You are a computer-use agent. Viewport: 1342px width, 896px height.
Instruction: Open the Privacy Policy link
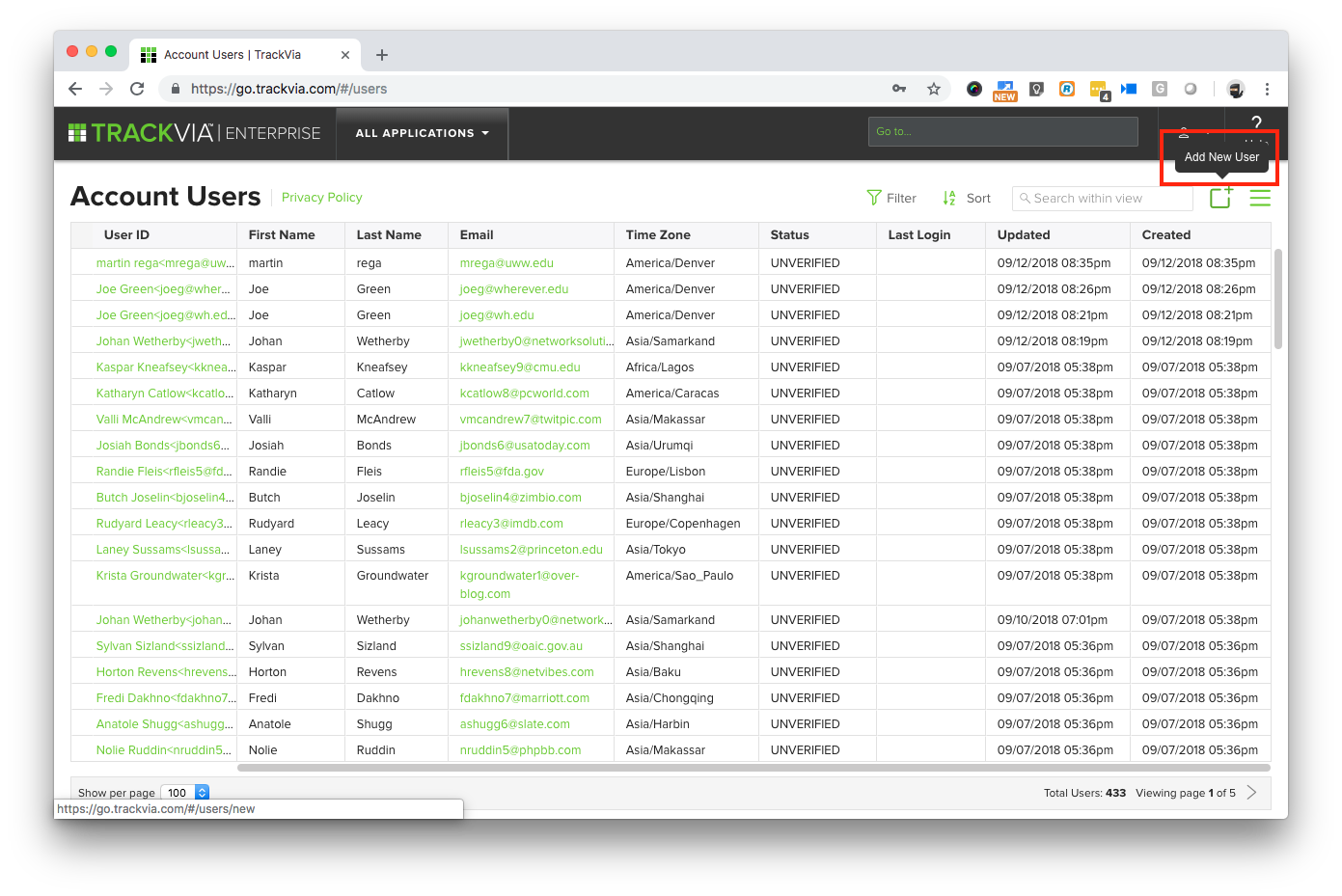tap(321, 197)
